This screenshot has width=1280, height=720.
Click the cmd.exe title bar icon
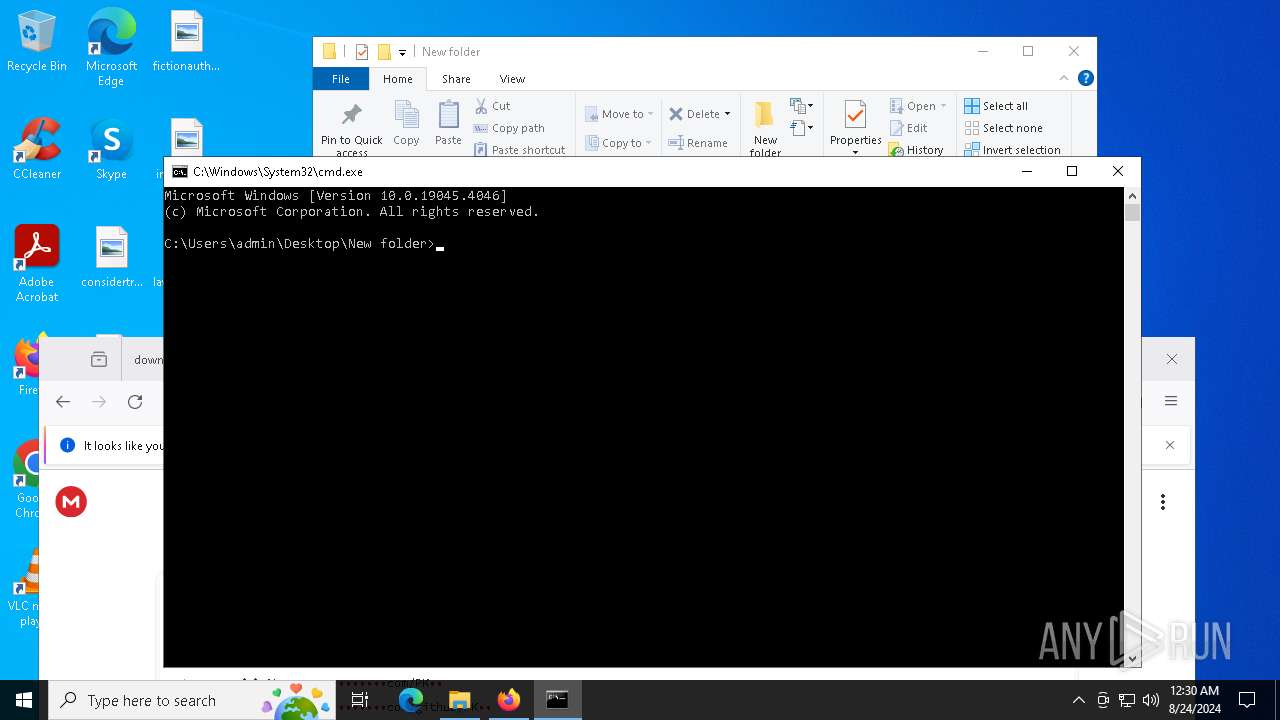pos(179,172)
